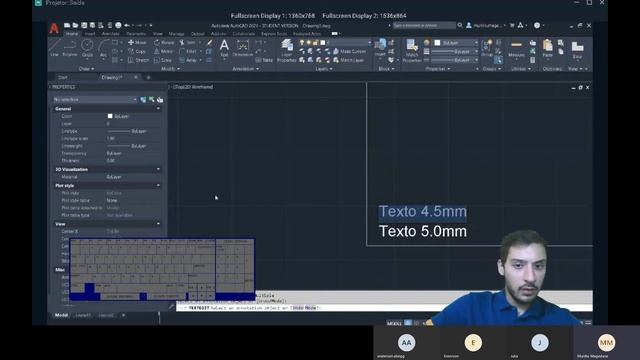This screenshot has height=360, width=640.
Task: Click the Move tool
Action: click(137, 42)
